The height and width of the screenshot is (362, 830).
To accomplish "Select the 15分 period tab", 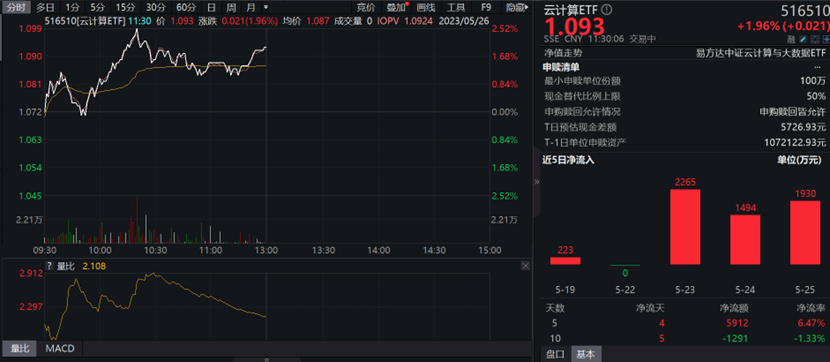I will click(x=125, y=7).
